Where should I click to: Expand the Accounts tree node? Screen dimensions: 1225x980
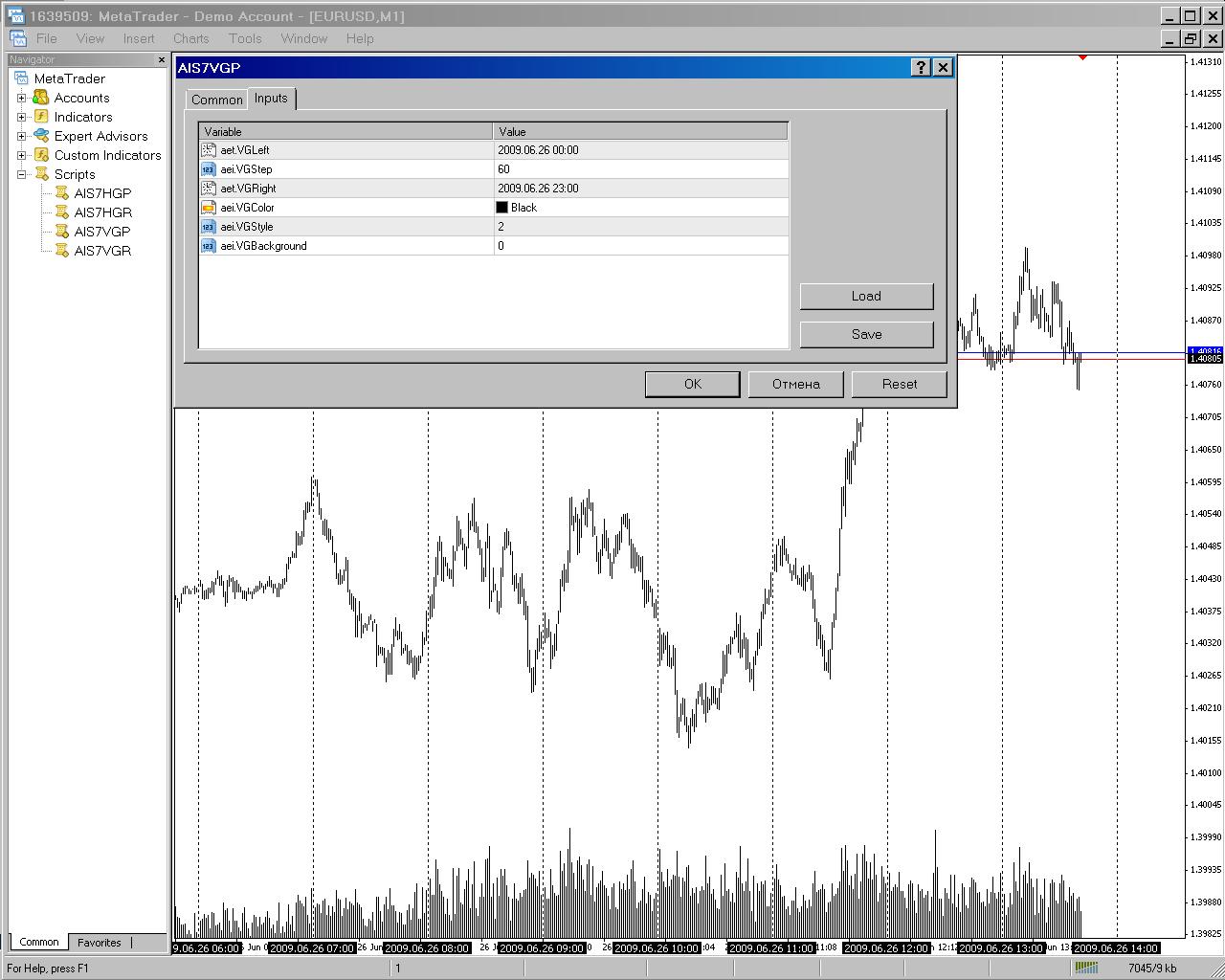[21, 98]
